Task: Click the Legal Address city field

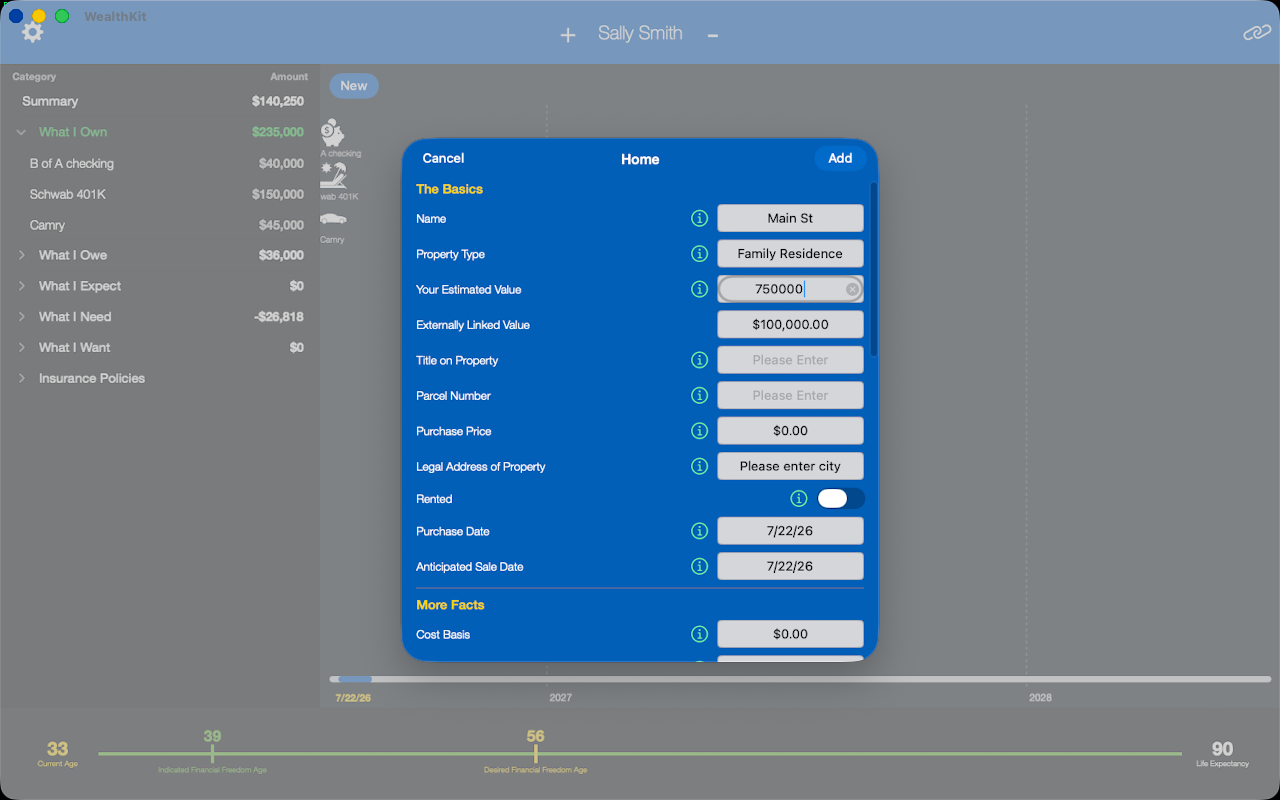Action: pyautogui.click(x=790, y=466)
